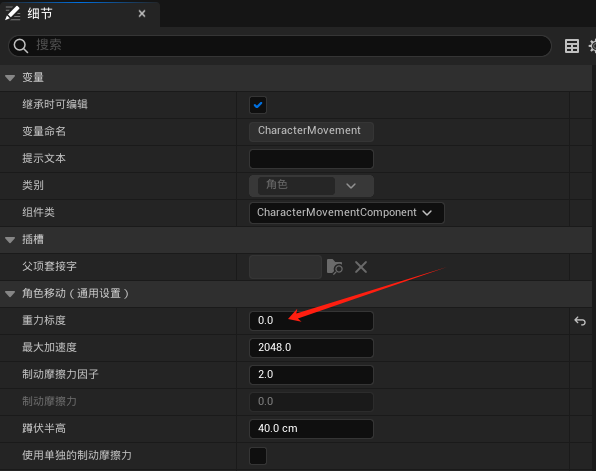The width and height of the screenshot is (596, 471).
Task: Click the 重力标度 label
Action: 44,320
